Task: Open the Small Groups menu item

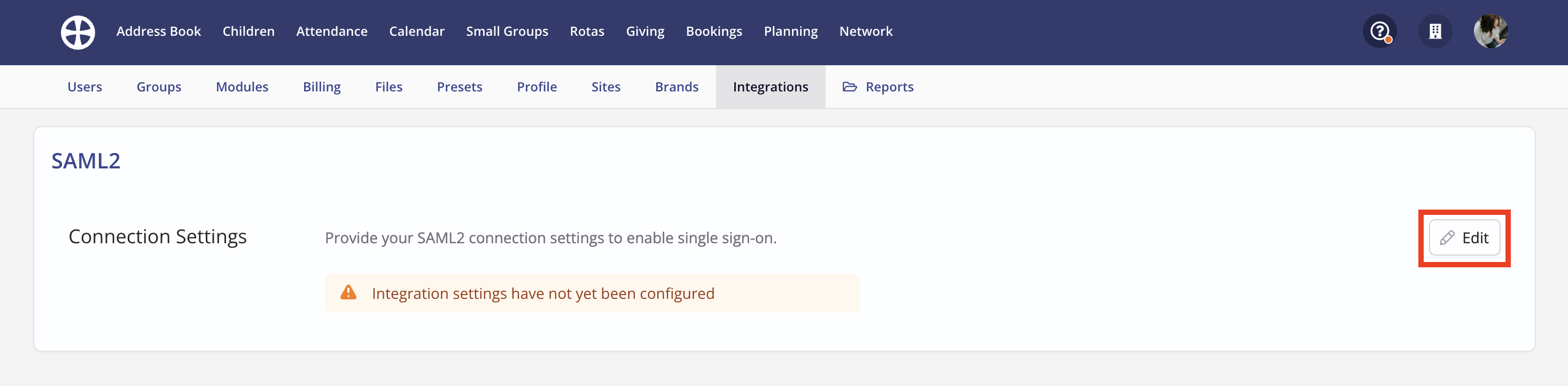Action: point(507,31)
